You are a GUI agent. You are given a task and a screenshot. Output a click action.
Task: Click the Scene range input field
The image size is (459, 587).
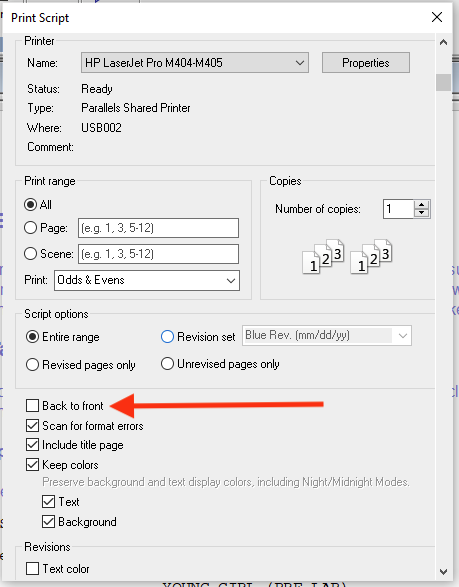coord(158,254)
